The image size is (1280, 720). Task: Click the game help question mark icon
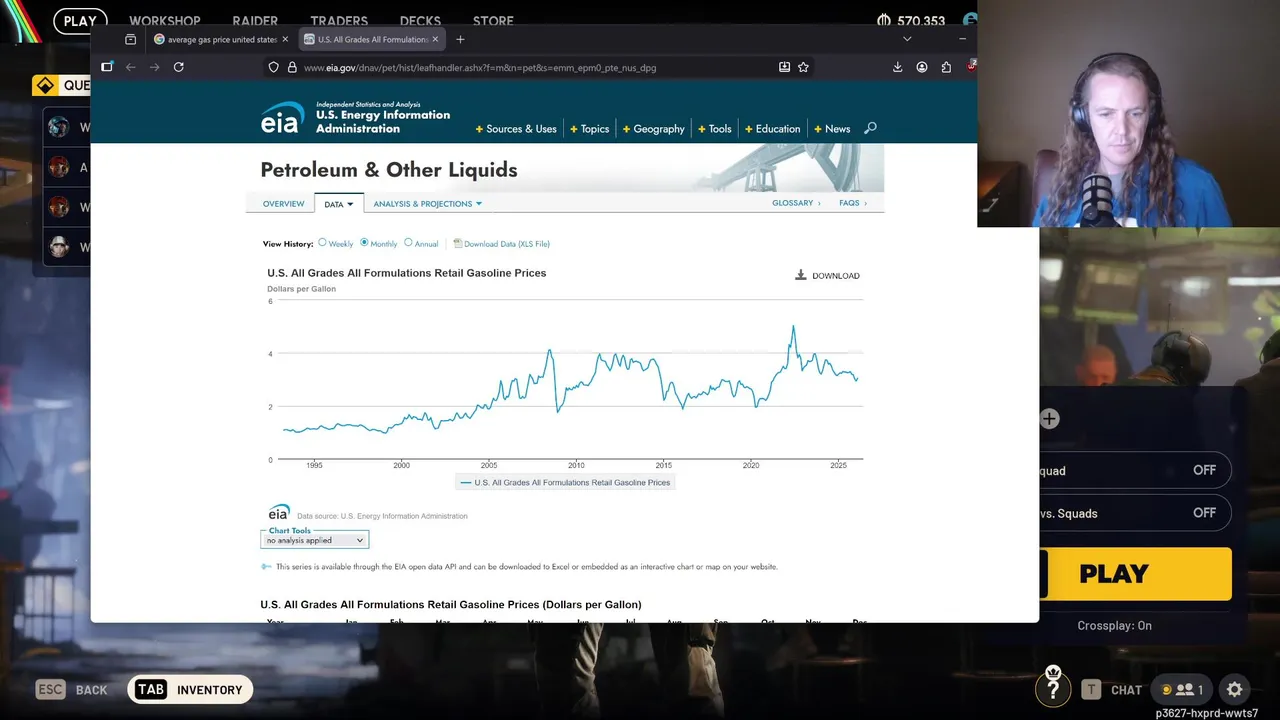click(1053, 688)
